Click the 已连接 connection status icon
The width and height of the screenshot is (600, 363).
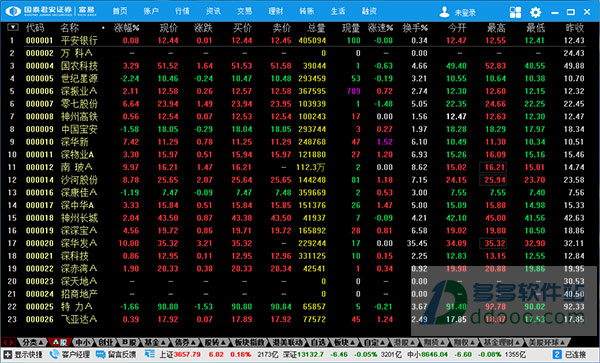[x=557, y=354]
